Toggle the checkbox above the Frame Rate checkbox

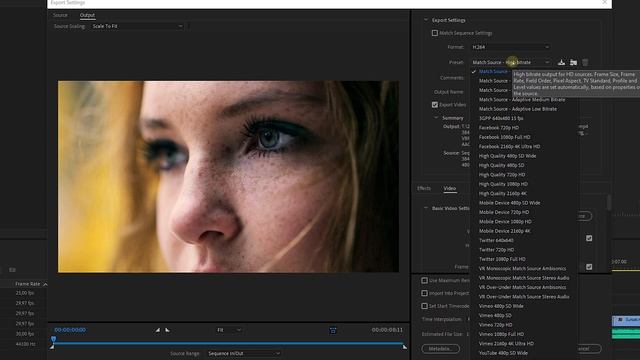tap(589, 238)
